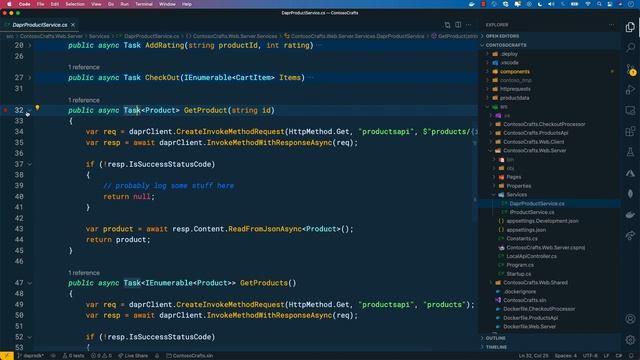Expand the folded AddRating method on line 20

(x=29, y=45)
